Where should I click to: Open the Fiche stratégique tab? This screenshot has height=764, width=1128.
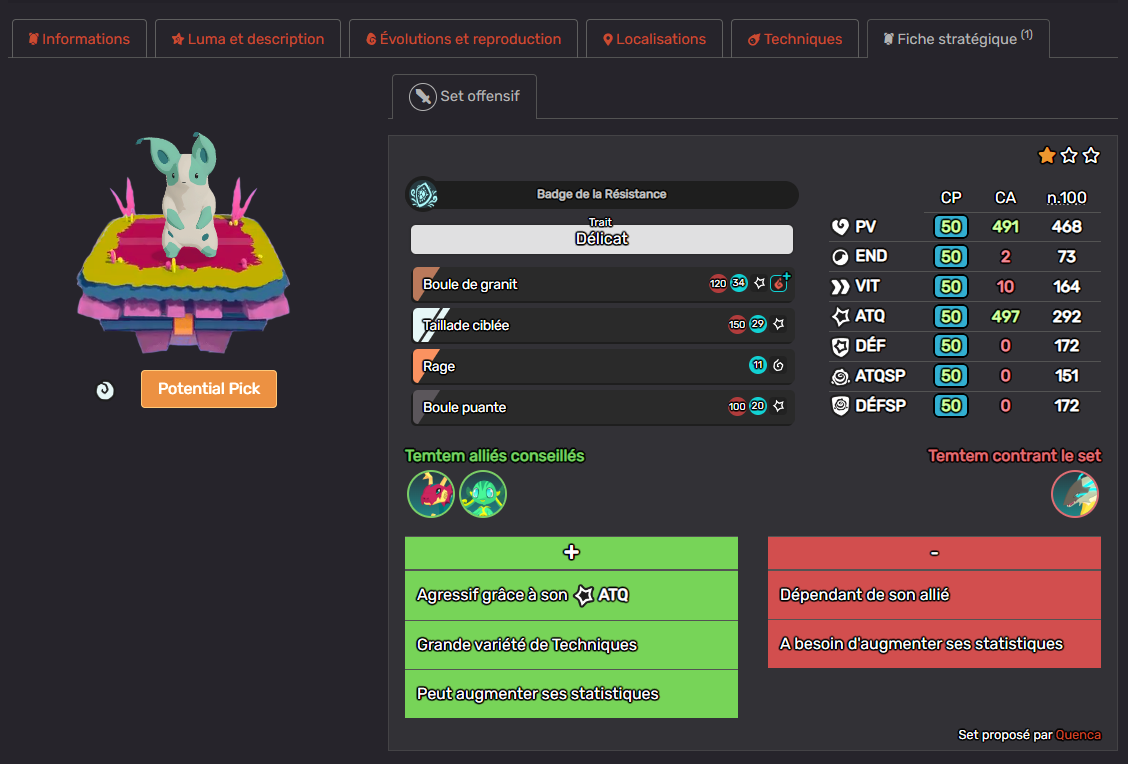pyautogui.click(x=958, y=39)
